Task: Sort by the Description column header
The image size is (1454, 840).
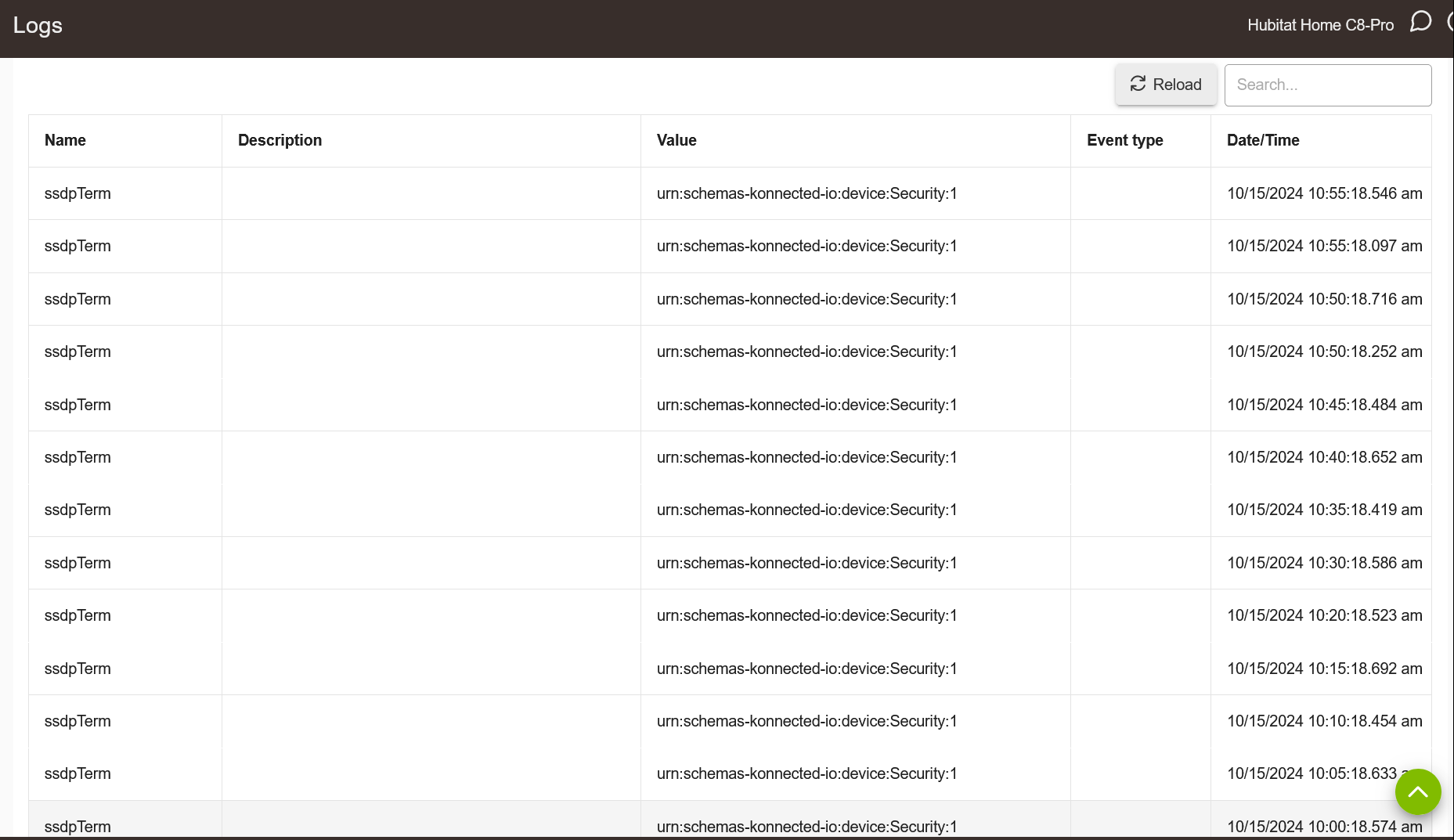Action: point(280,140)
